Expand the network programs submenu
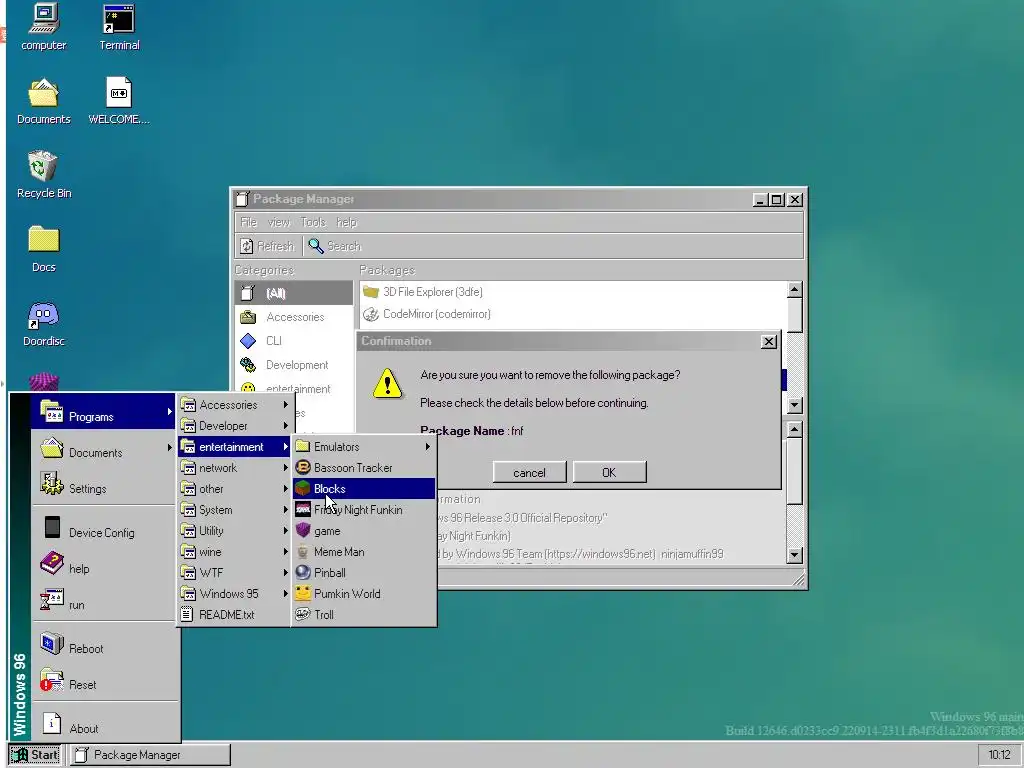The height and width of the screenshot is (768, 1024). (x=235, y=468)
